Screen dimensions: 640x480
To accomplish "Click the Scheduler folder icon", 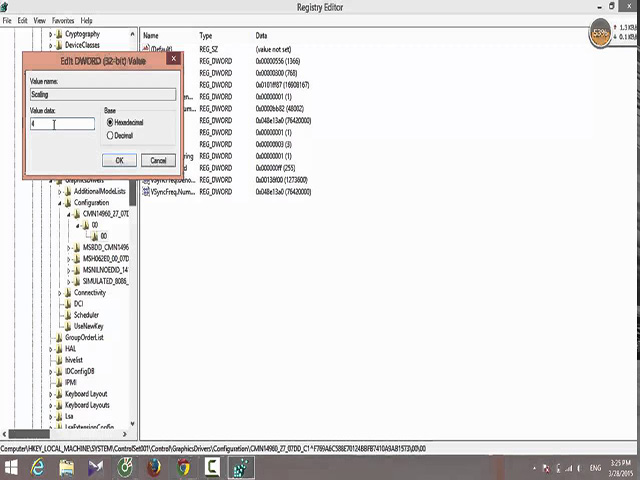I will (x=68, y=315).
